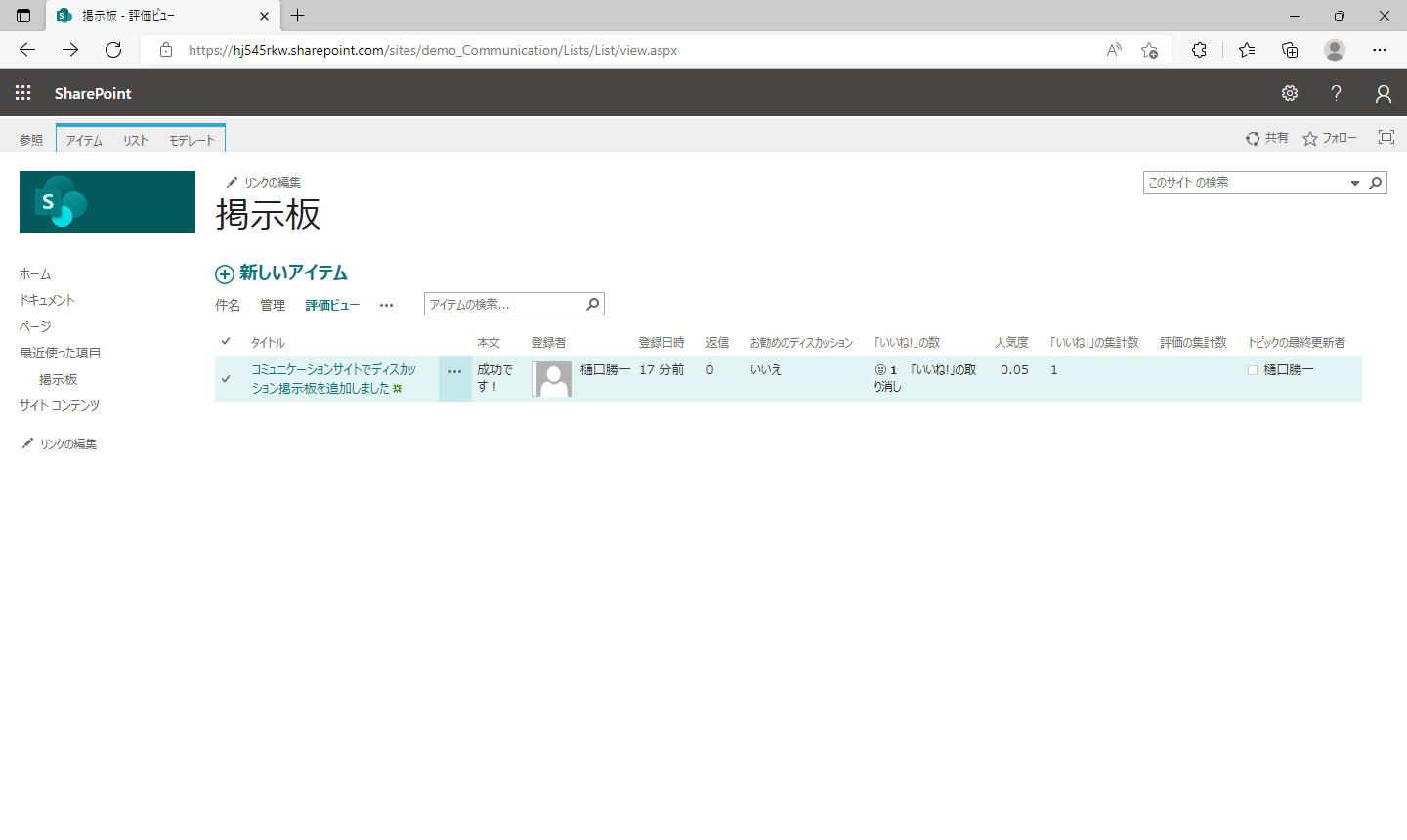This screenshot has height=840, width=1407.
Task: Open 掲示板 under recent items in sidebar
Action: pyautogui.click(x=58, y=380)
